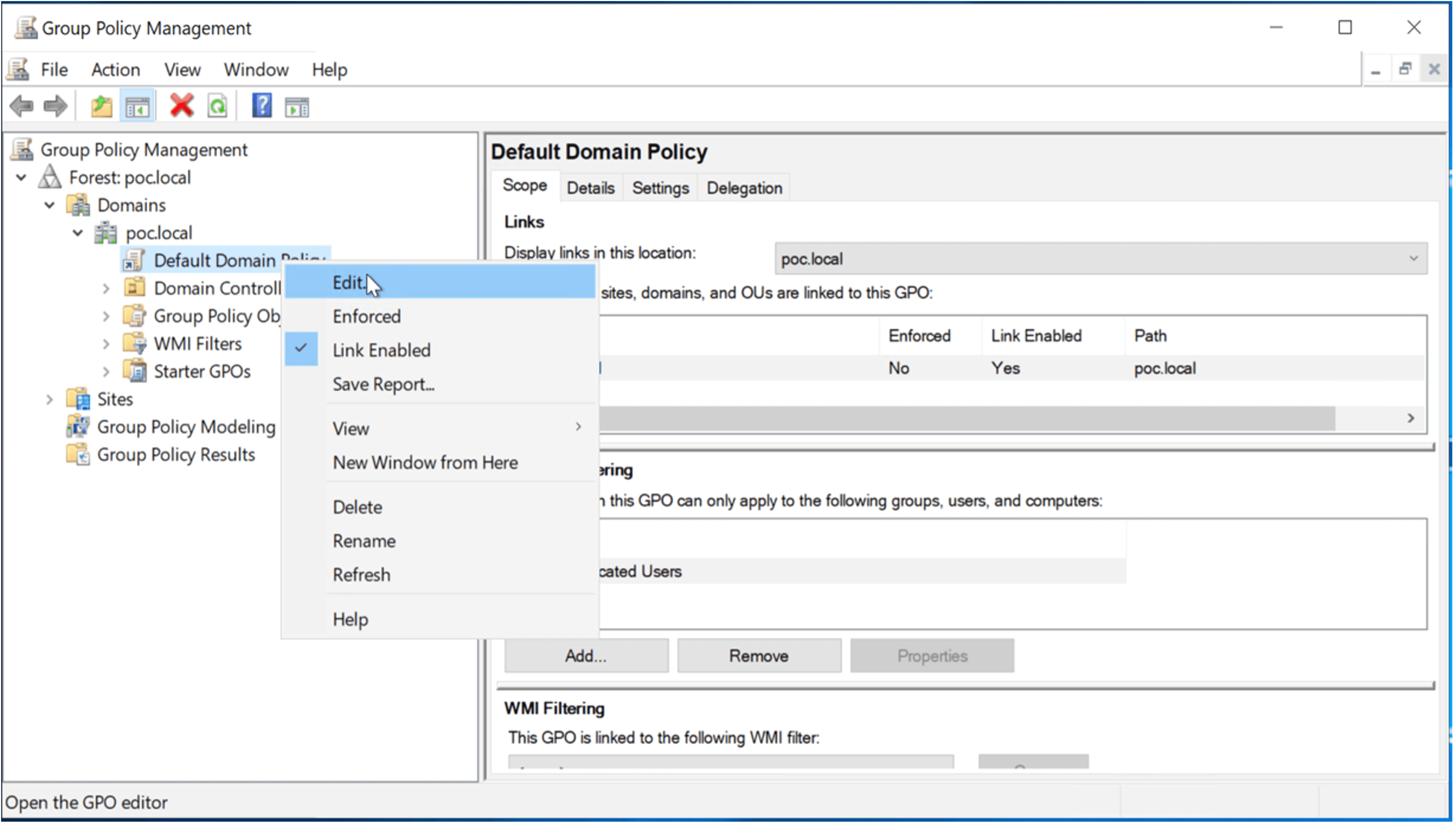The image size is (1456, 825).
Task: Toggle the Show/Hide Console Tree icon
Action: (137, 106)
